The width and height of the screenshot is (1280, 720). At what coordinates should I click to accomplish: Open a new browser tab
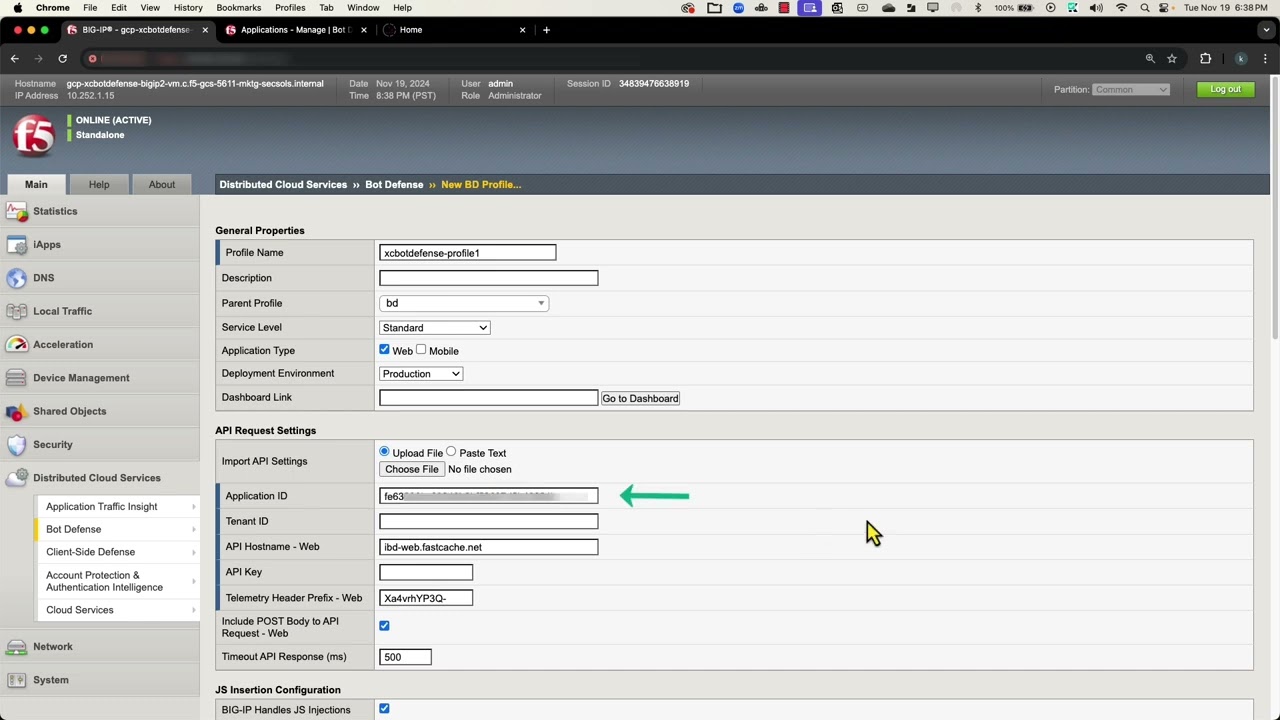point(546,30)
